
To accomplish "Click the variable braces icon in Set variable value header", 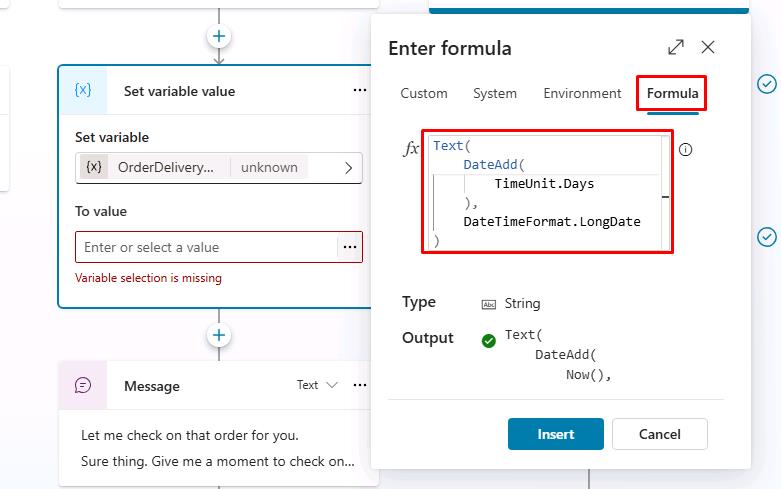I will [x=83, y=90].
